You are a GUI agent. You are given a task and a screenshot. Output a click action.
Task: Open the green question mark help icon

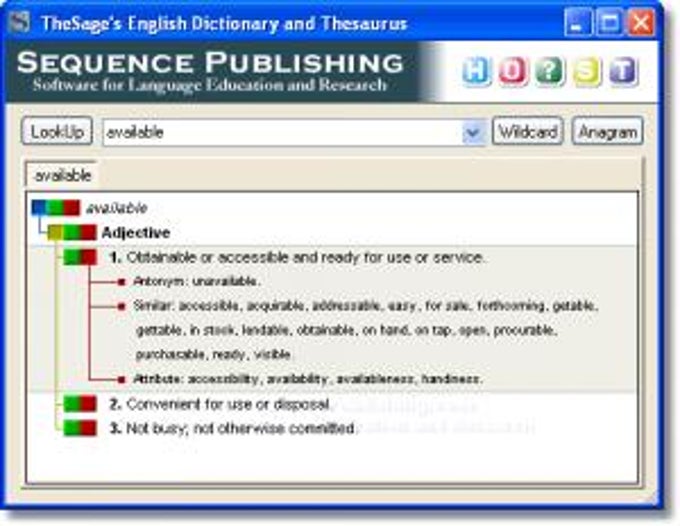pos(549,71)
